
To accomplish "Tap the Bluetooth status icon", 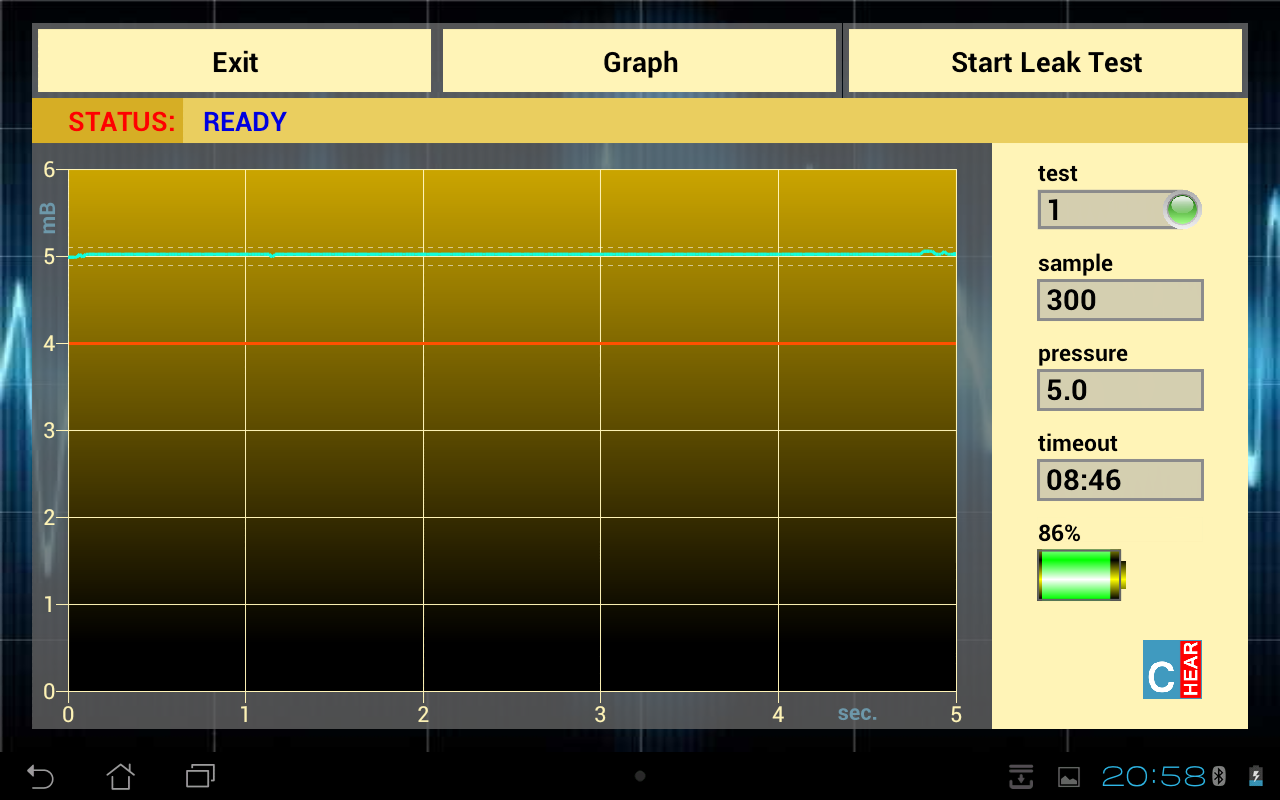I will 1219,776.
